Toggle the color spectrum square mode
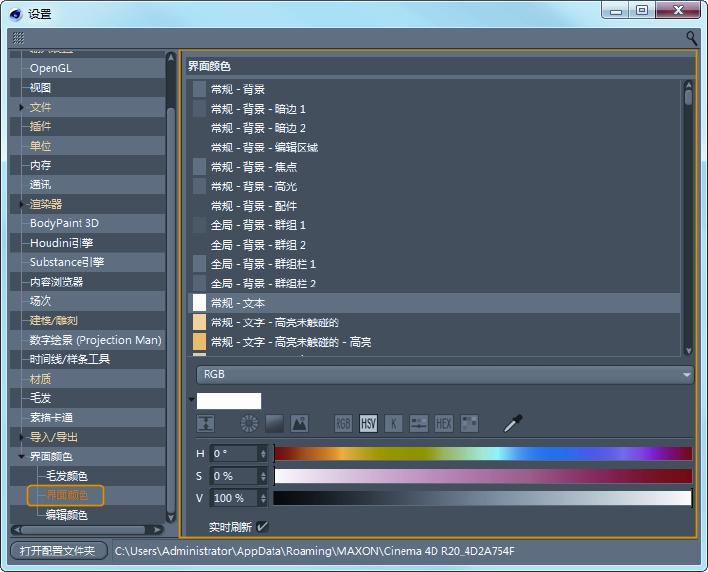Screen dimensions: 708x572 274,424
